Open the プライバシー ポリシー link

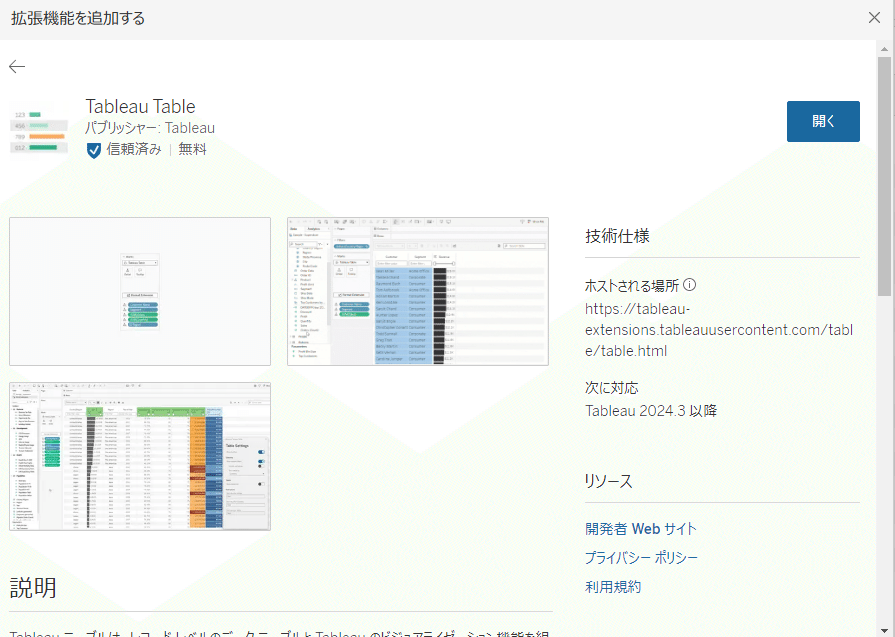pos(641,558)
